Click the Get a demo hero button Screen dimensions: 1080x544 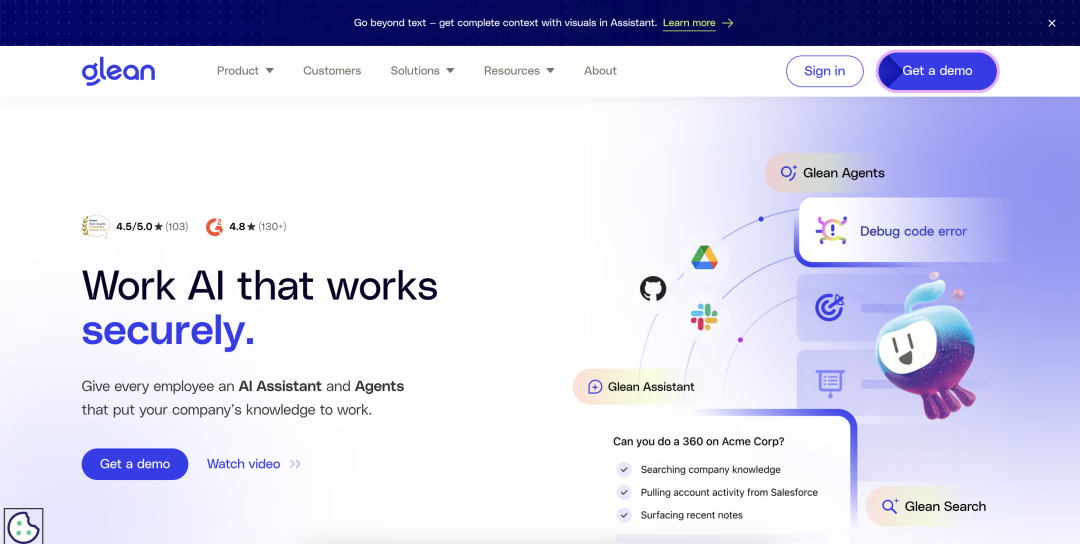pos(135,464)
